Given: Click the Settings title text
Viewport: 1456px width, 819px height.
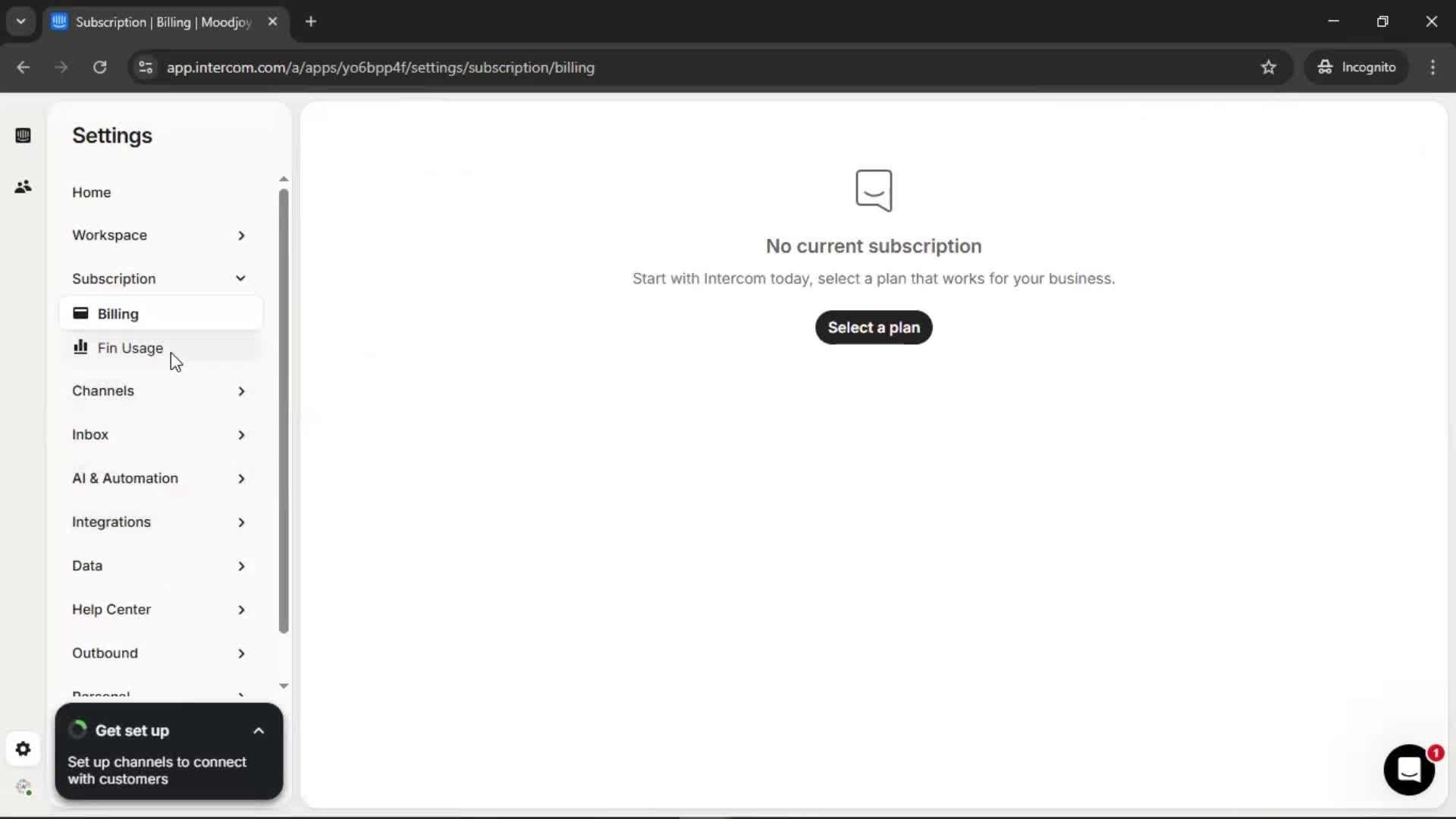Looking at the screenshot, I should (112, 136).
